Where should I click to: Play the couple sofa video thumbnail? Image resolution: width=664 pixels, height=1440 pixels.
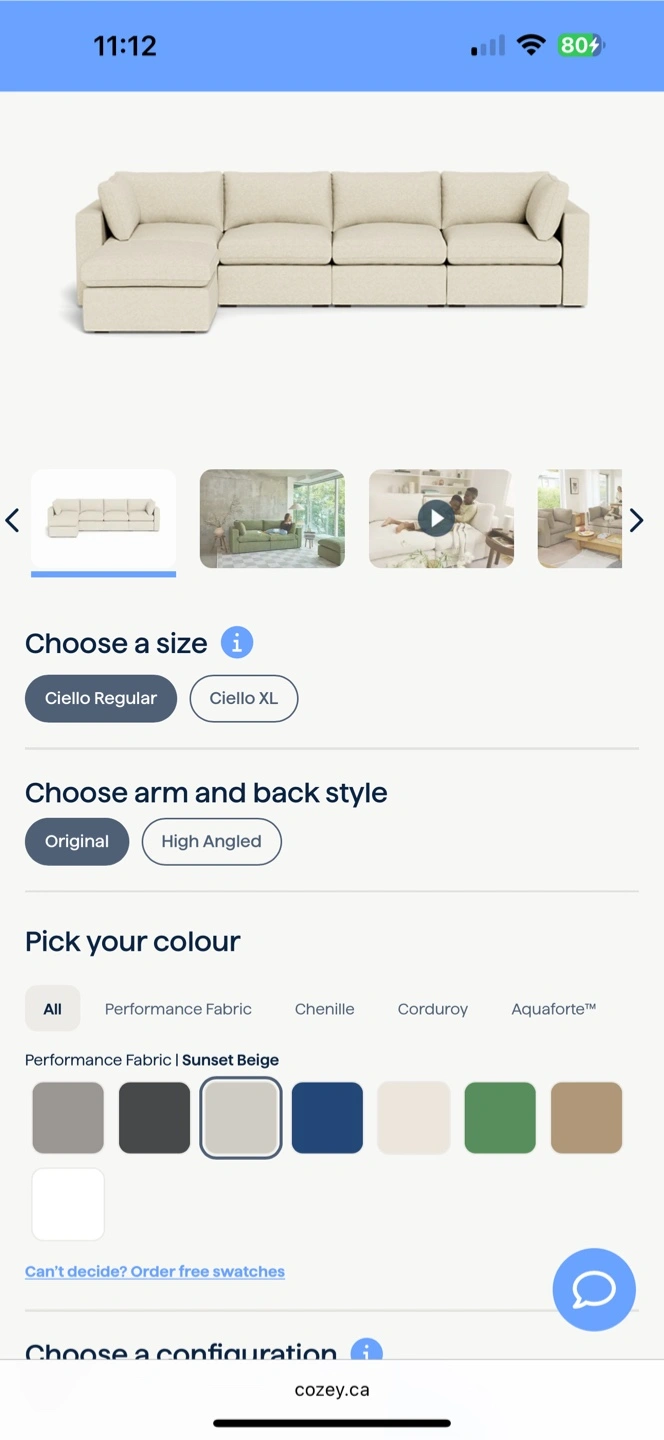(435, 519)
